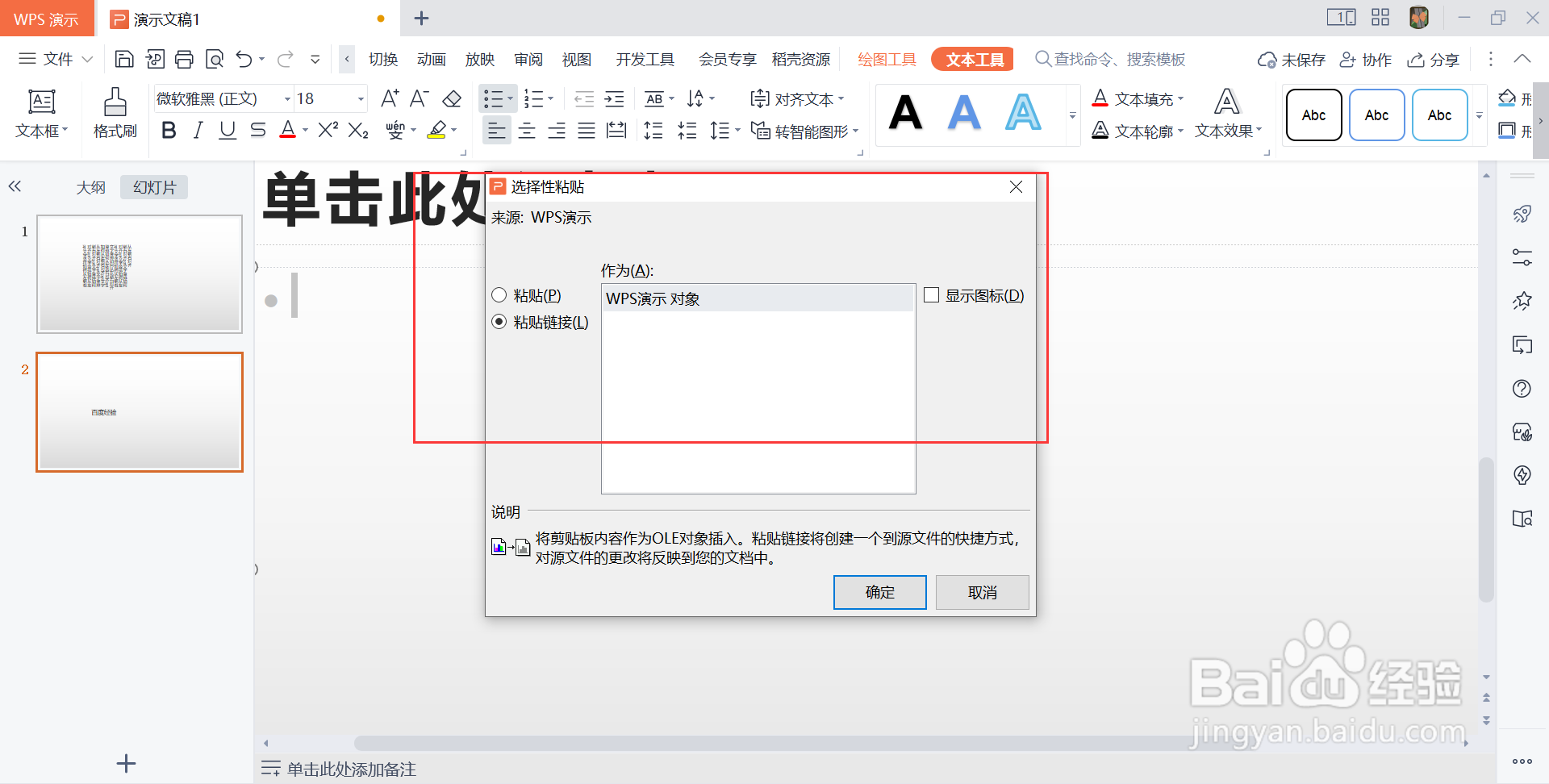Click the help question-mark sidebar icon
1549x784 pixels.
[1522, 389]
